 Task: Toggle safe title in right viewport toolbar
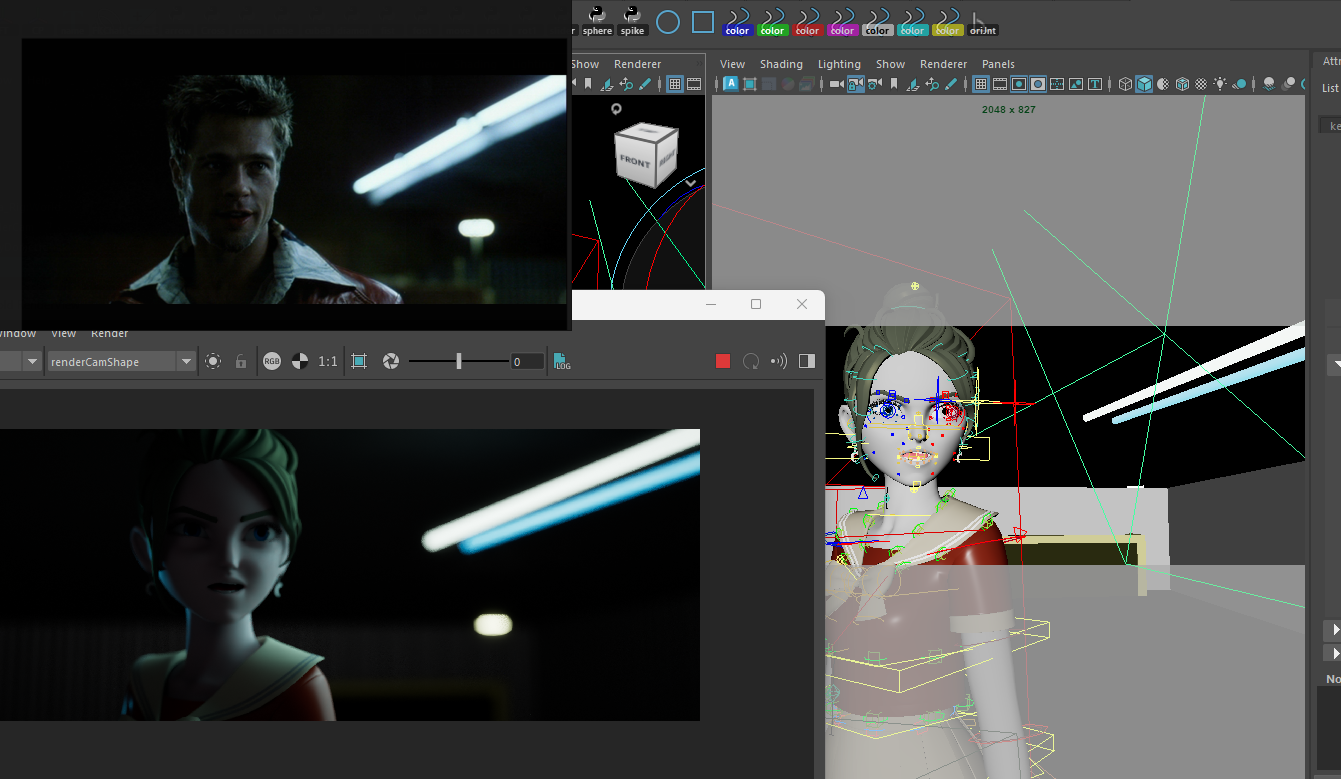point(1095,84)
